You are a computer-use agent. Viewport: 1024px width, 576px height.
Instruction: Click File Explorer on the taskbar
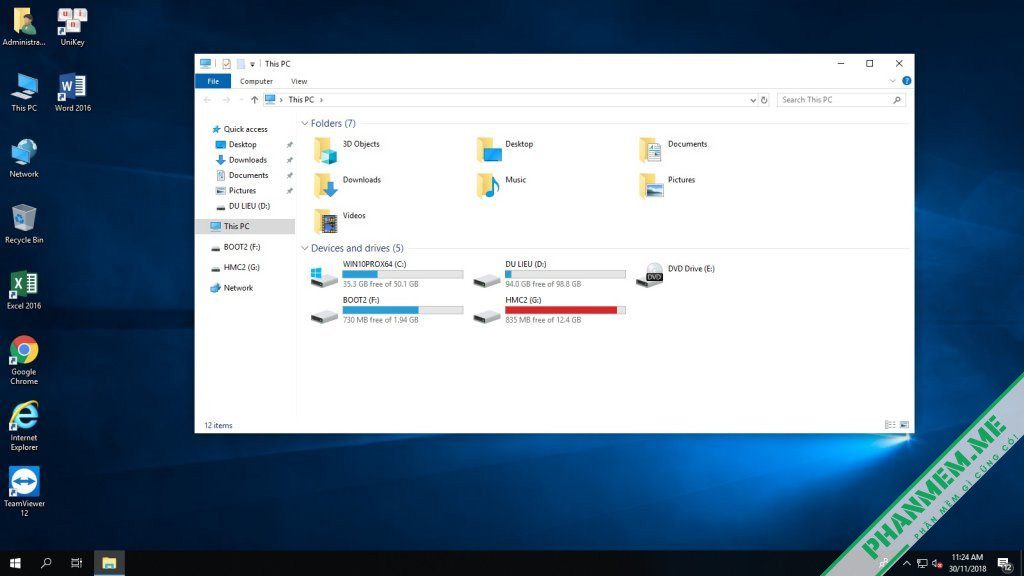click(109, 563)
